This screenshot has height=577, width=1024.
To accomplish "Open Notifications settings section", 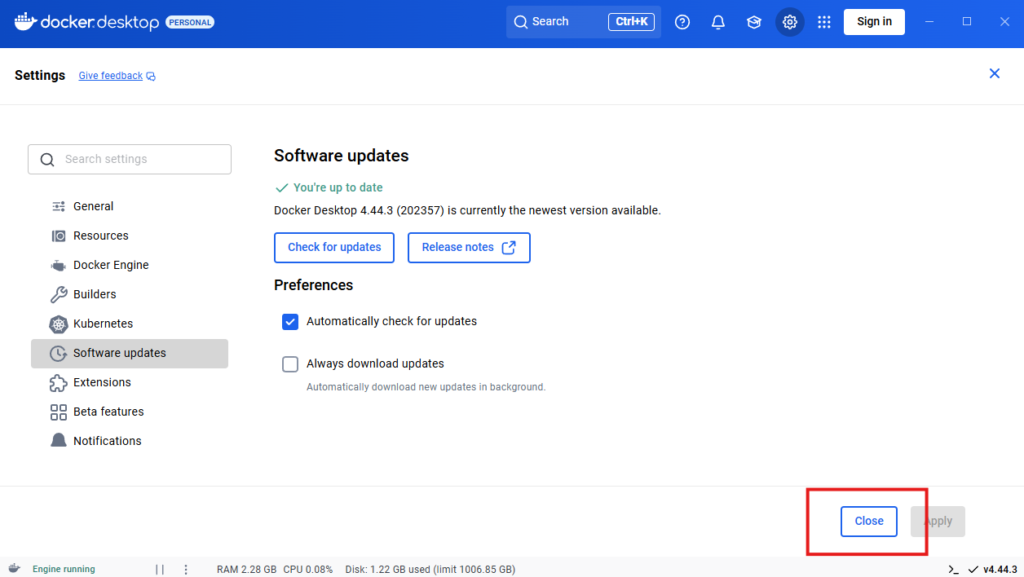I will 129,441.
